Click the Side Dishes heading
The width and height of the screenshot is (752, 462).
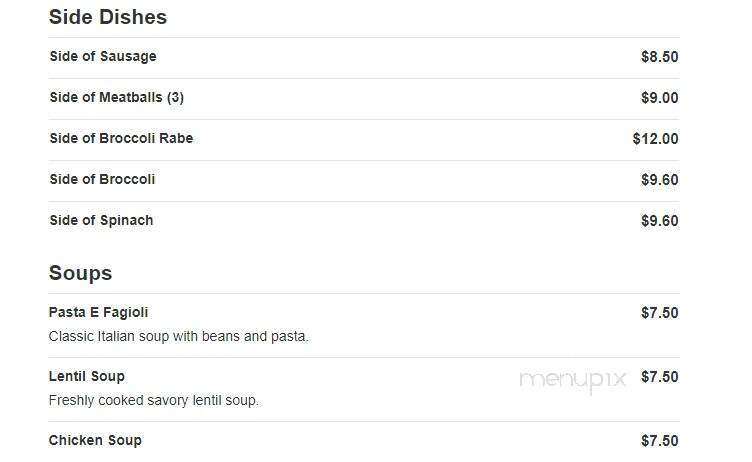point(108,17)
